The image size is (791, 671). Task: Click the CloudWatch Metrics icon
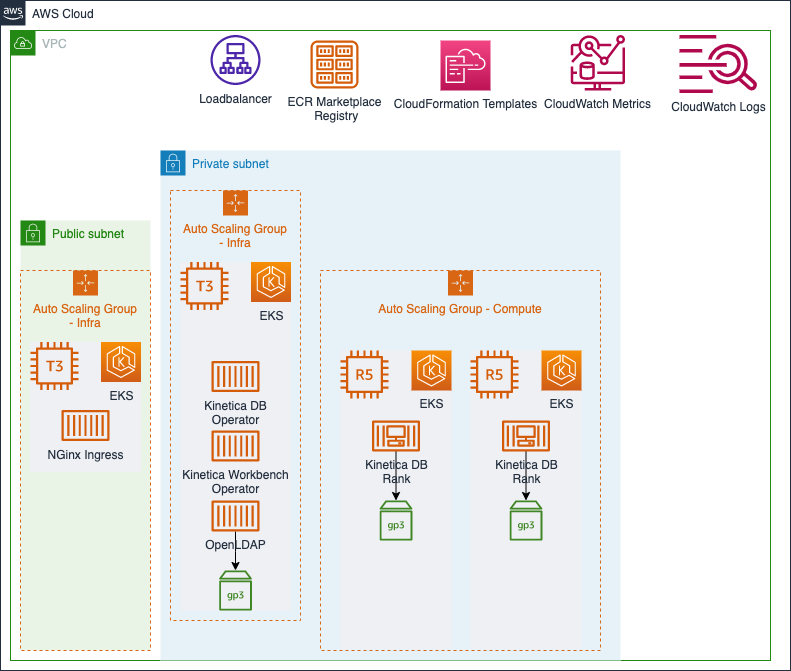[x=597, y=64]
